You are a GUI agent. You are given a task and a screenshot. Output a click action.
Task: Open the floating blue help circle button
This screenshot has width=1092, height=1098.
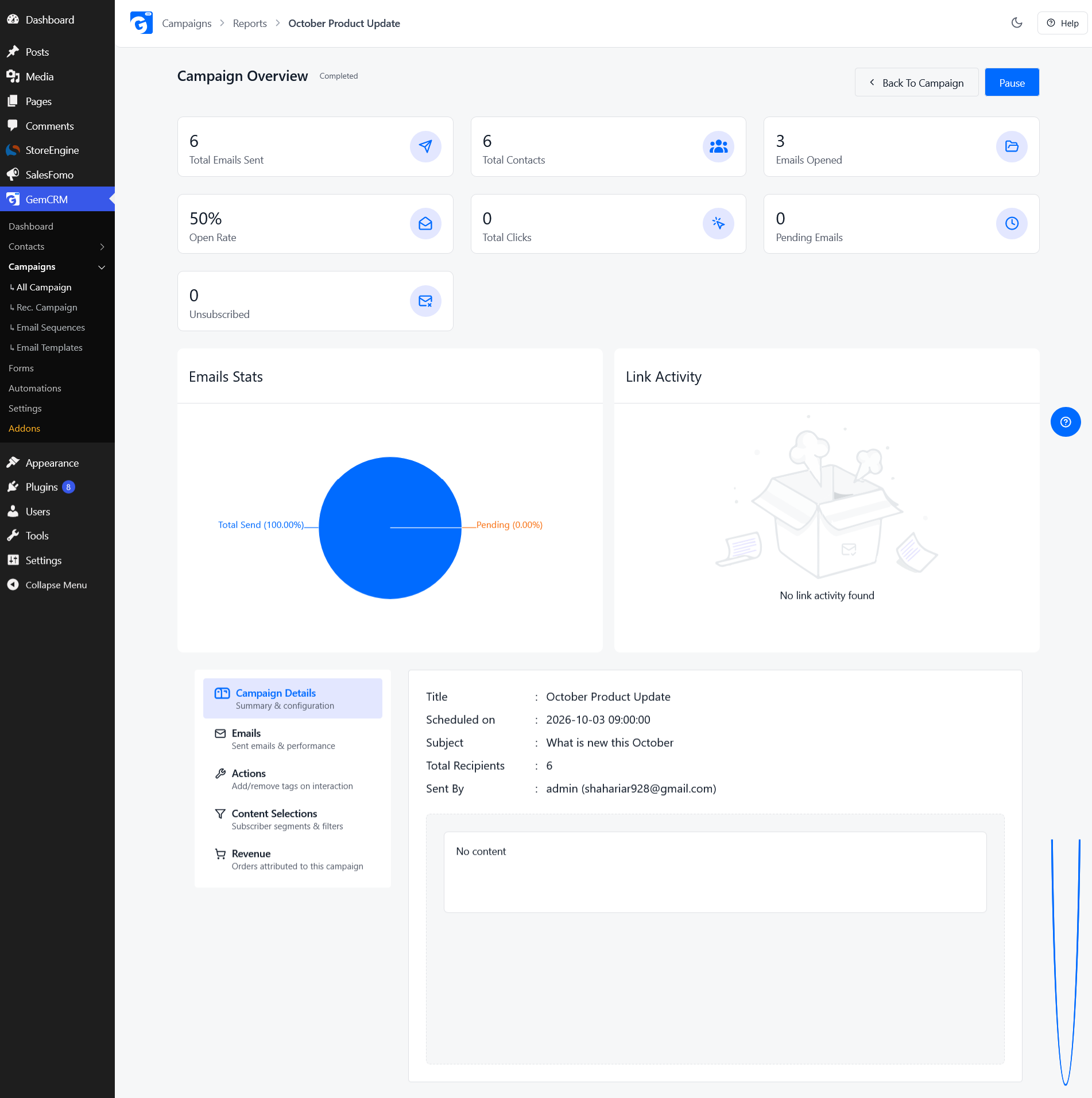[1066, 422]
